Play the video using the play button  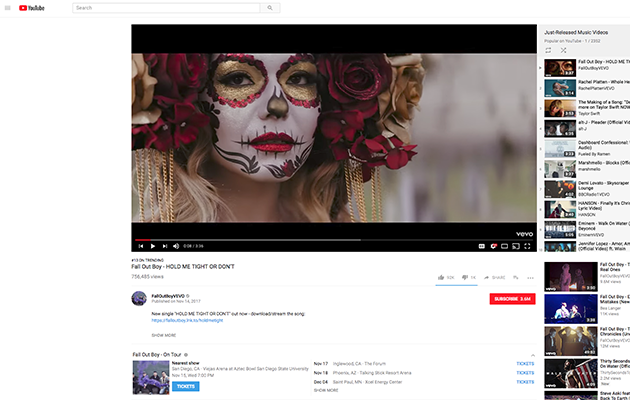point(152,245)
